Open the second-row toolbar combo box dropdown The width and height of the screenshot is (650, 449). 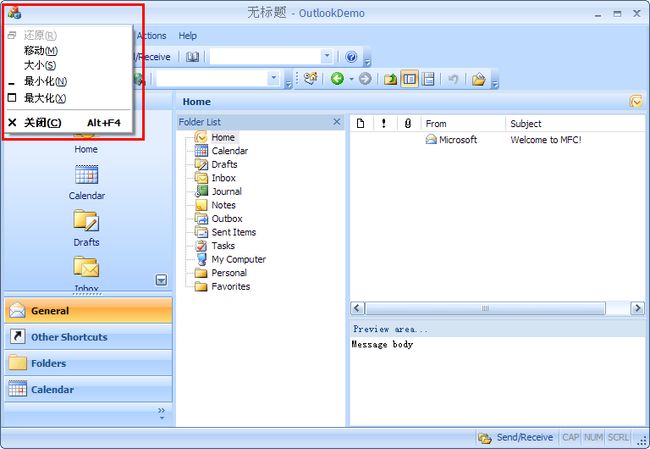[274, 78]
